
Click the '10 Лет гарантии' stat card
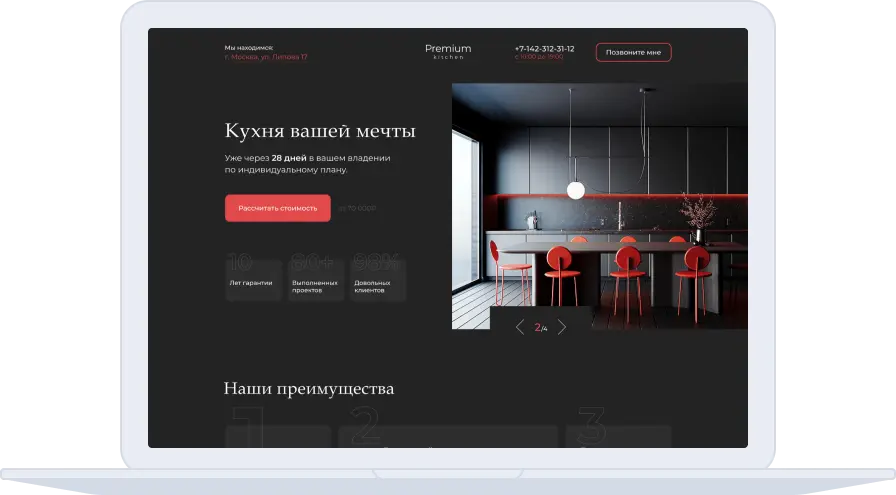pyautogui.click(x=251, y=275)
